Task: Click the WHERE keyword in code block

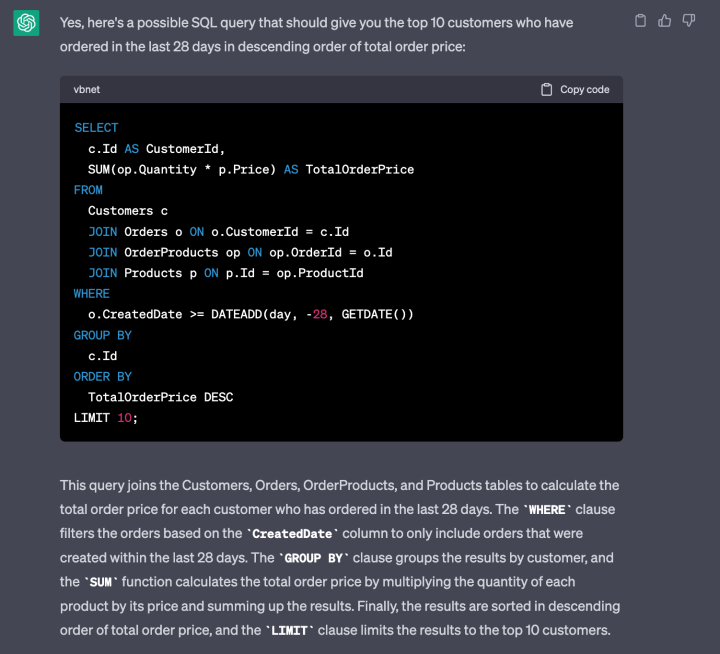Action: tap(91, 293)
